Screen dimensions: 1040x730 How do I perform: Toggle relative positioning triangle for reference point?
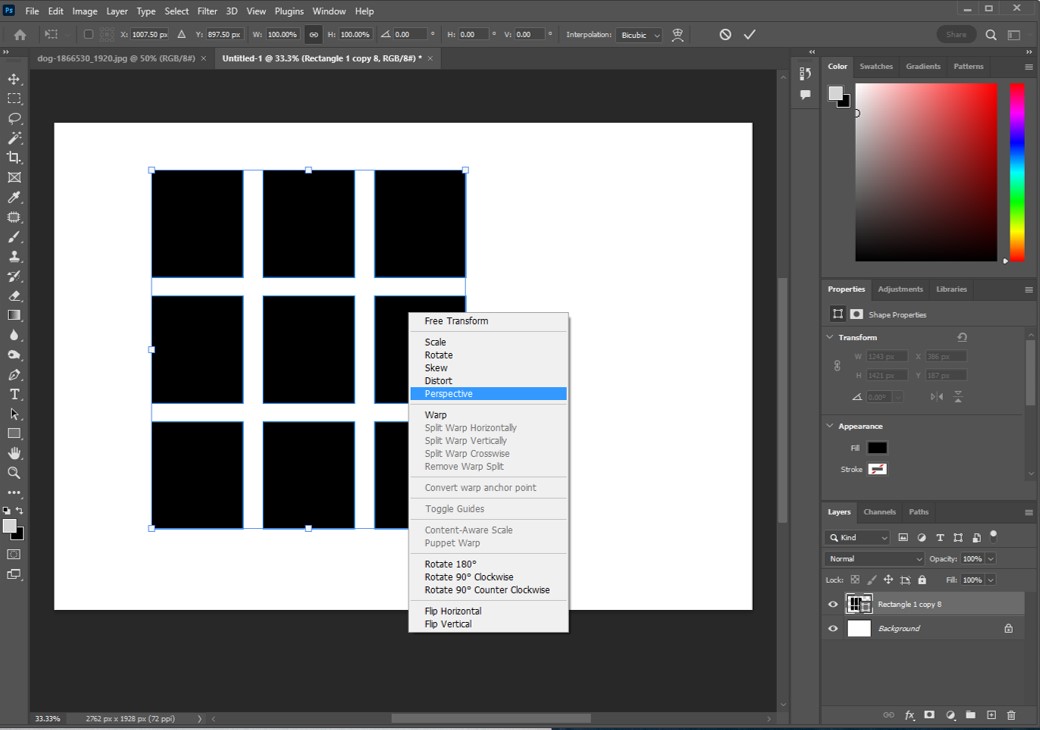181,34
